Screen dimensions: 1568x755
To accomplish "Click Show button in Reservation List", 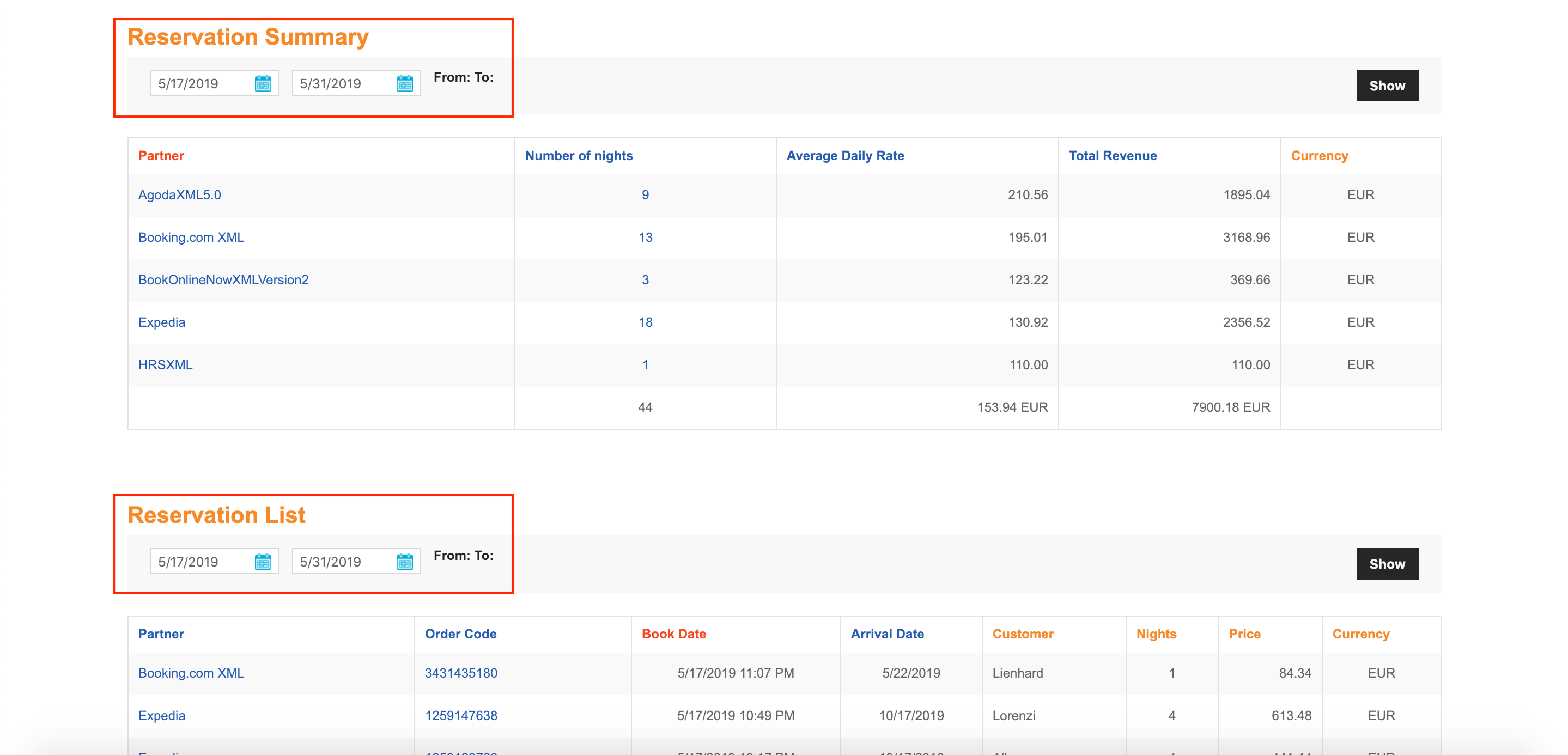I will point(1387,564).
